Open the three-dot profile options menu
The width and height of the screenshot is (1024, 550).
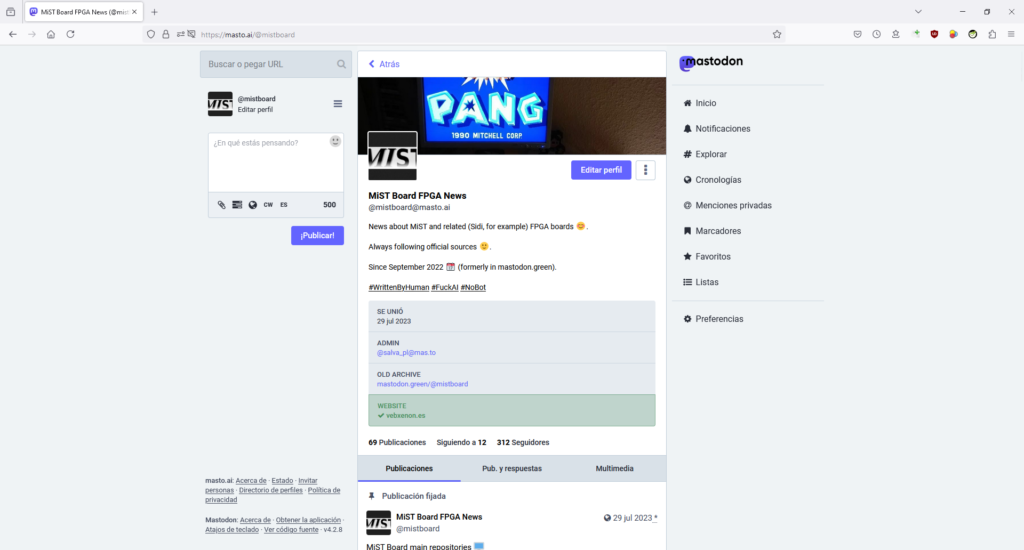point(645,170)
